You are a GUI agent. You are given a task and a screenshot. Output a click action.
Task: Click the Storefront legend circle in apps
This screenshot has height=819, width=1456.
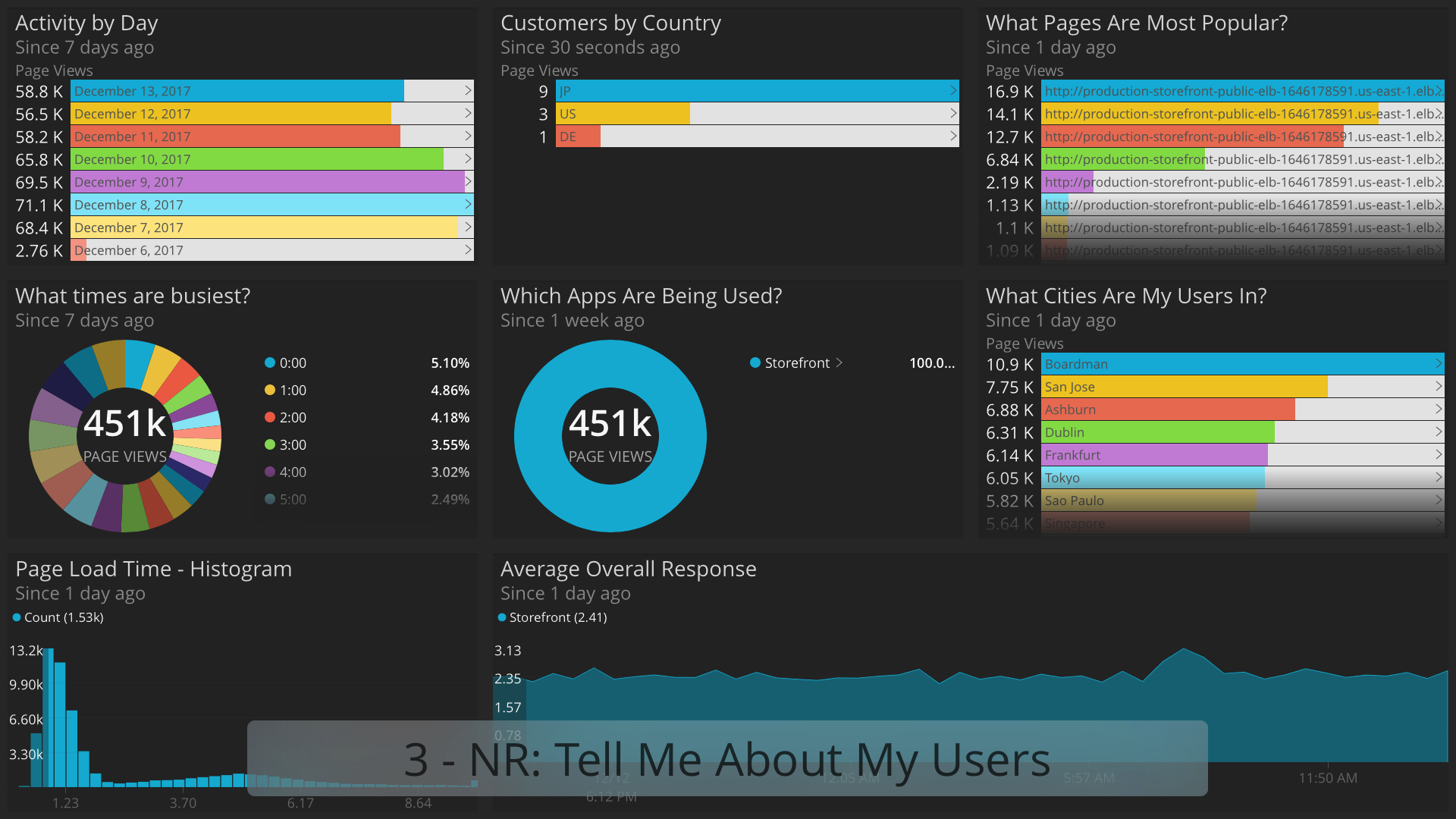click(x=755, y=363)
